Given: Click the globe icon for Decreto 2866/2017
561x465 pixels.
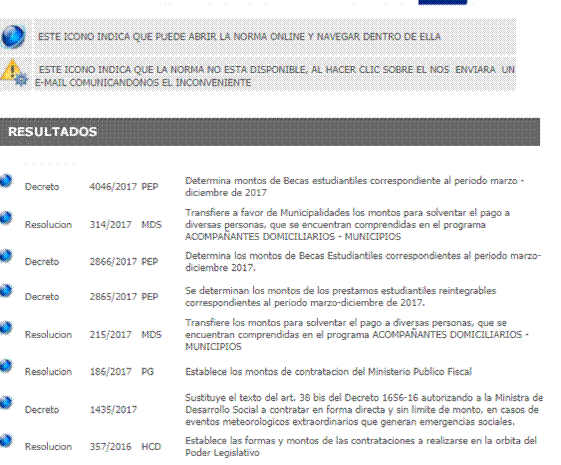Looking at the screenshot, I should [x=6, y=256].
